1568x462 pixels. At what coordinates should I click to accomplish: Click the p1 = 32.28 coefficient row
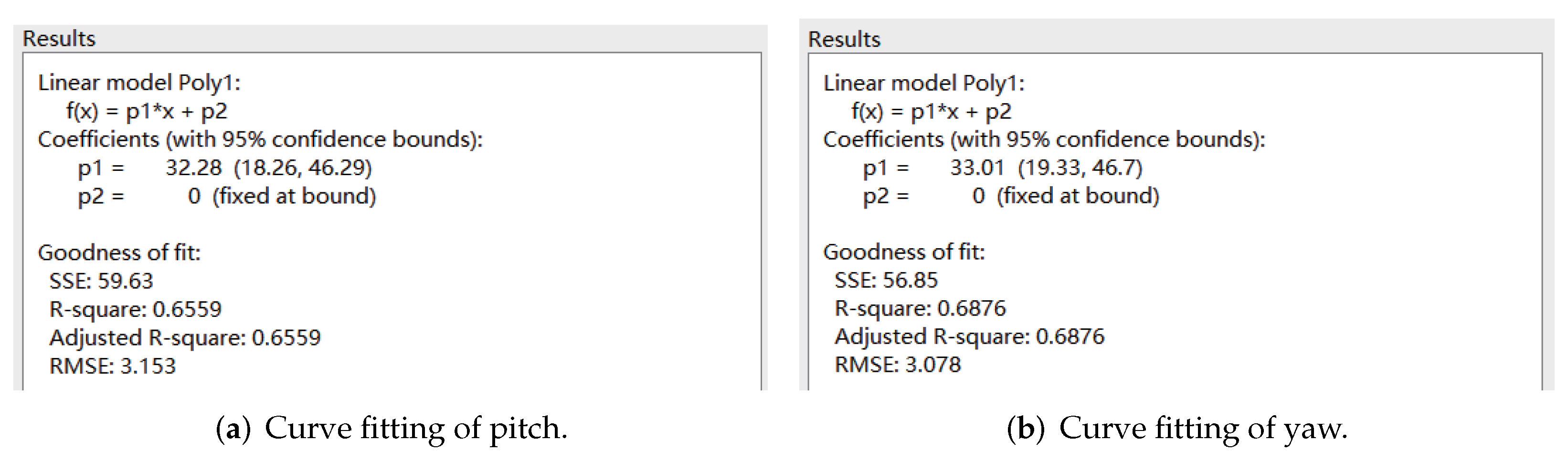(x=224, y=168)
